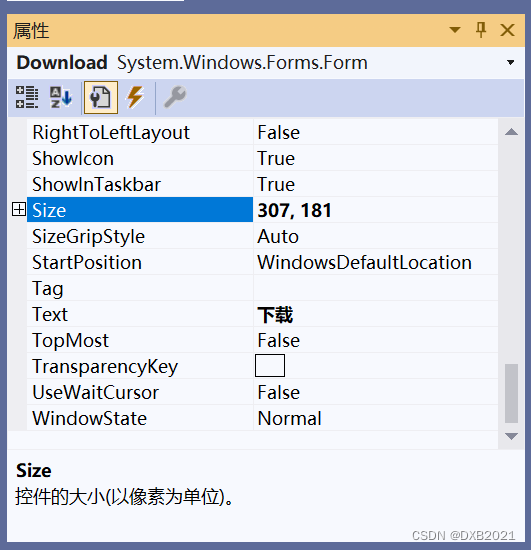Select the WindowState property
The height and width of the screenshot is (550, 531).
tap(140, 418)
